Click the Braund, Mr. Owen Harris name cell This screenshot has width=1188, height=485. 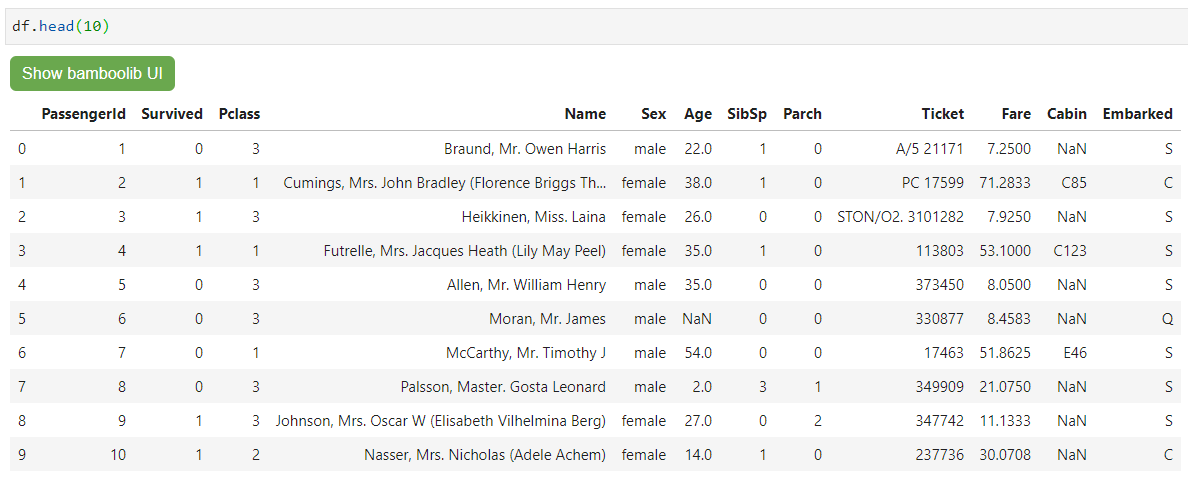(x=525, y=149)
